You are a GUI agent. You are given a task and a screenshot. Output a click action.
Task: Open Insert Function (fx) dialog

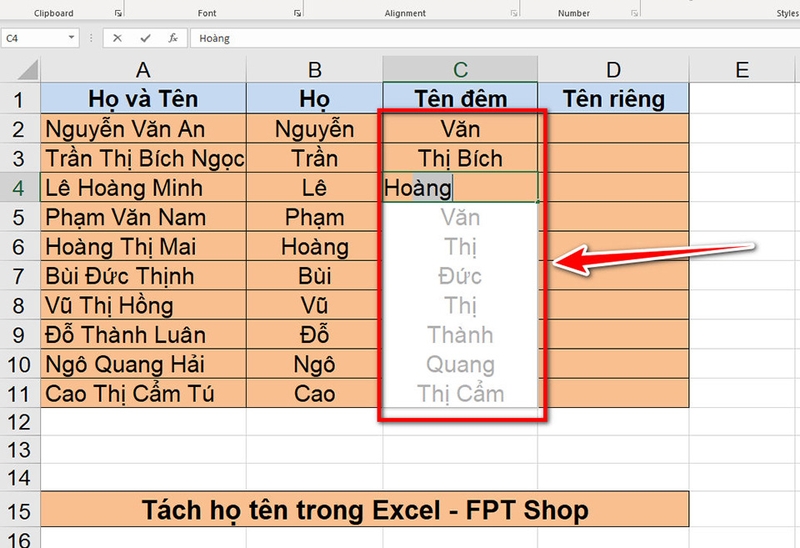pyautogui.click(x=173, y=38)
